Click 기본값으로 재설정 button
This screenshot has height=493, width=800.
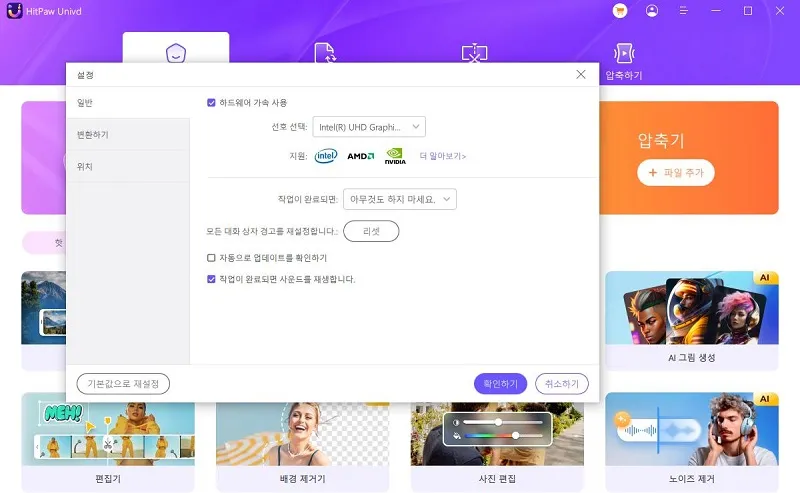tap(123, 384)
